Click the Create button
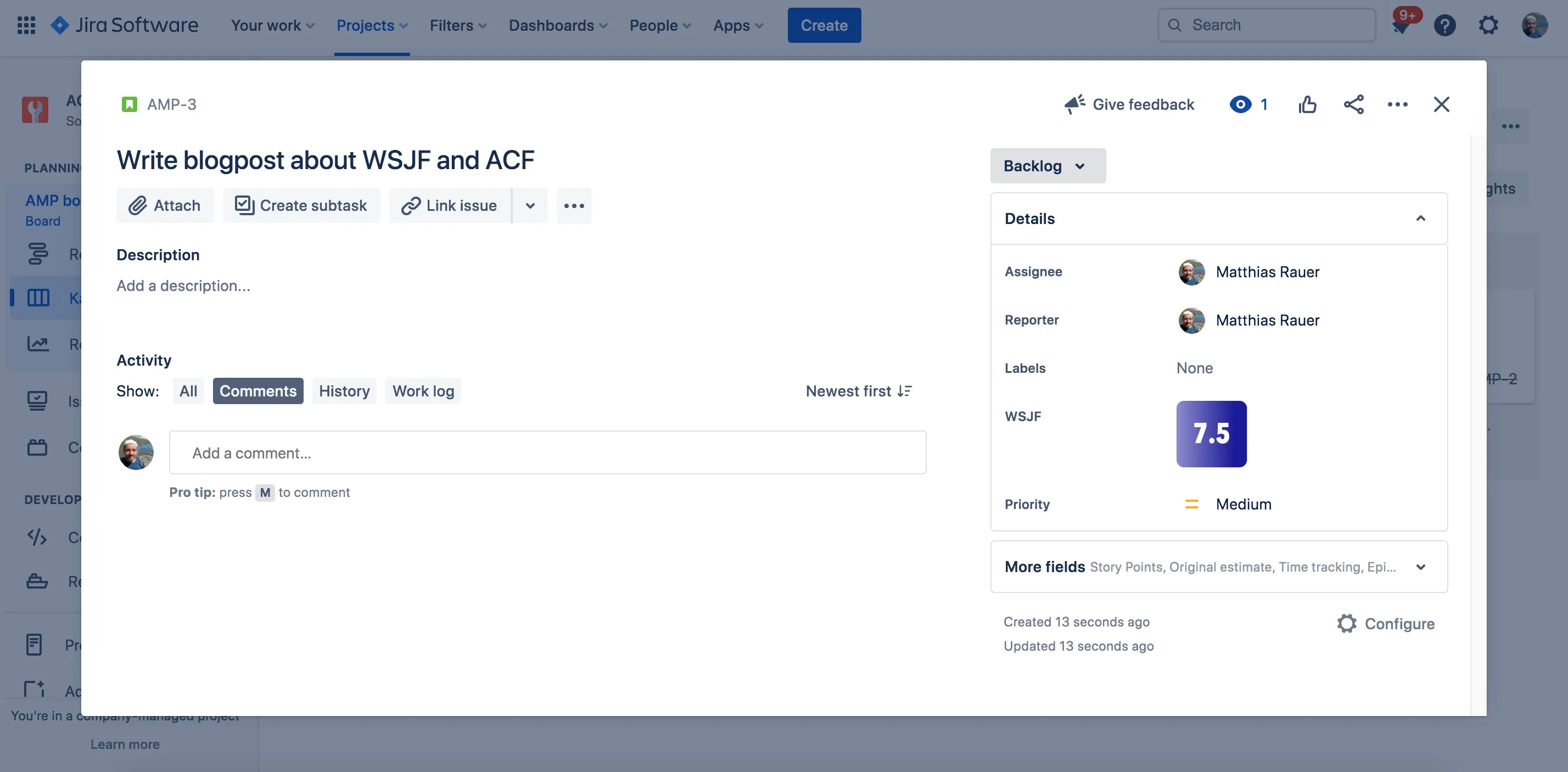The image size is (1568, 772). click(824, 25)
